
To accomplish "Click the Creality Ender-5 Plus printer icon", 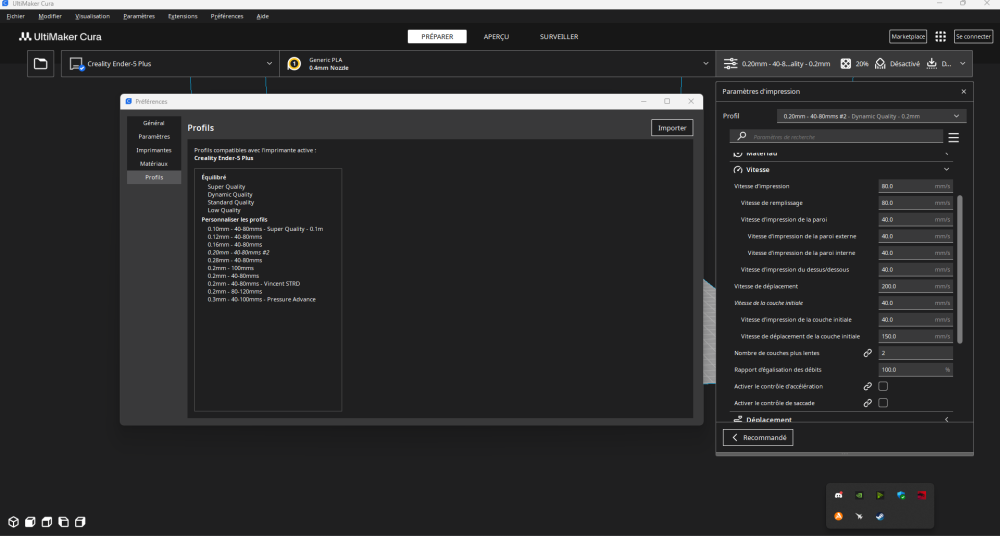I will [77, 64].
